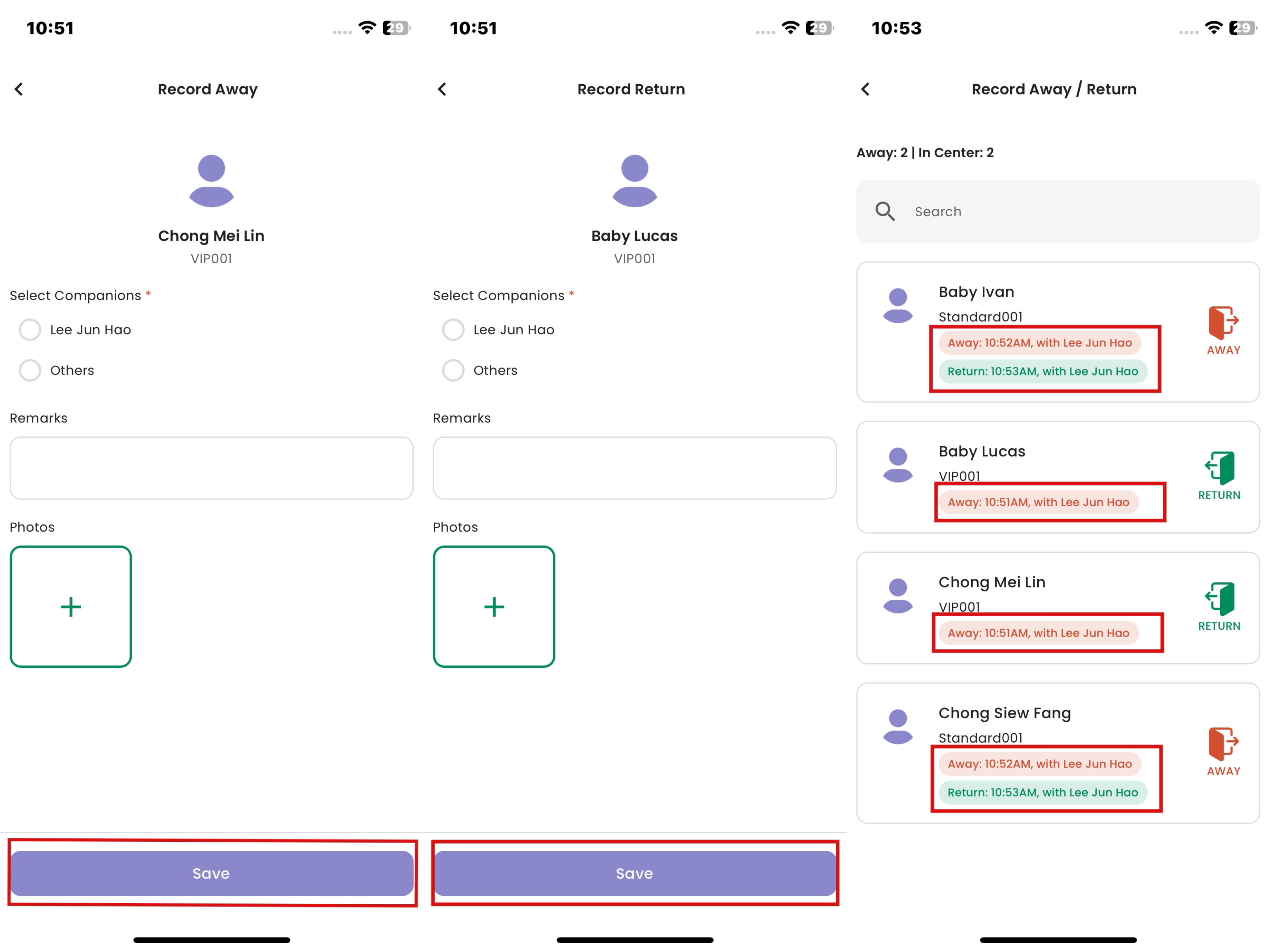The width and height of the screenshot is (1270, 952).
Task: Select Lee Jun Hao companion on Record Away
Action: point(29,330)
